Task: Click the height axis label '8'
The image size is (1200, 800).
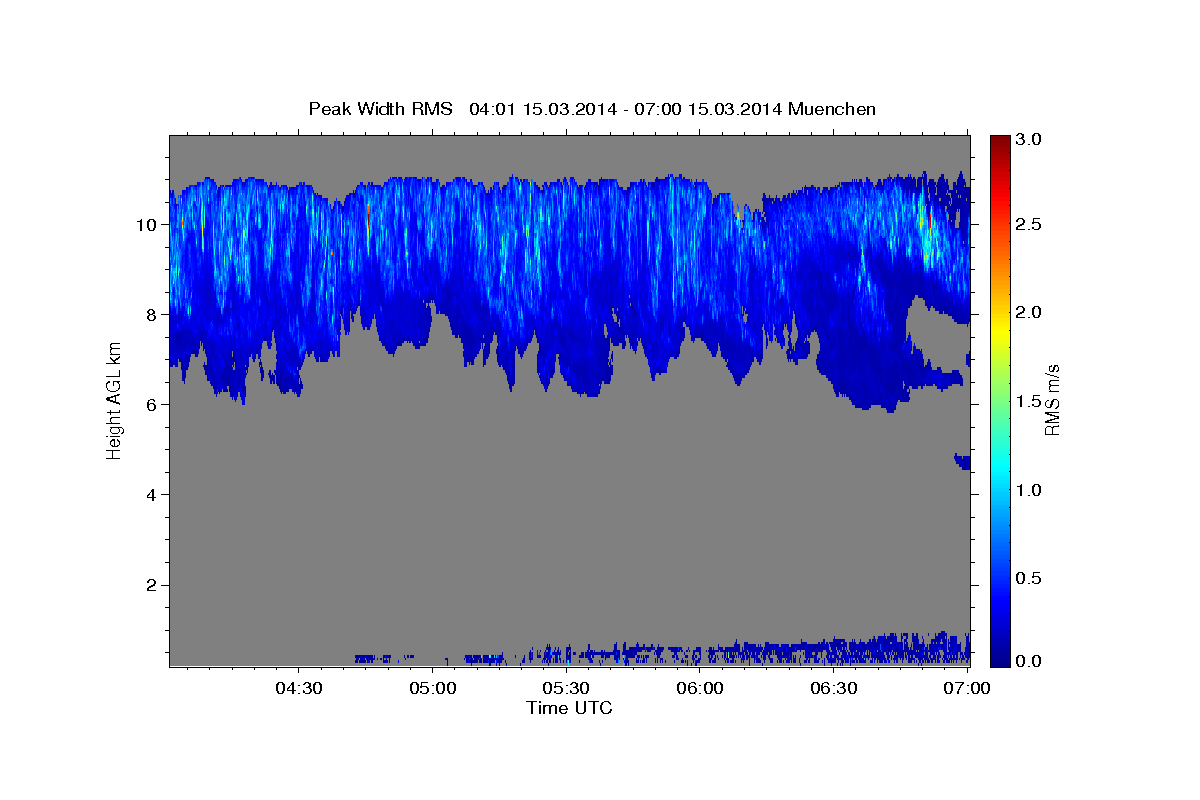Action: (152, 315)
